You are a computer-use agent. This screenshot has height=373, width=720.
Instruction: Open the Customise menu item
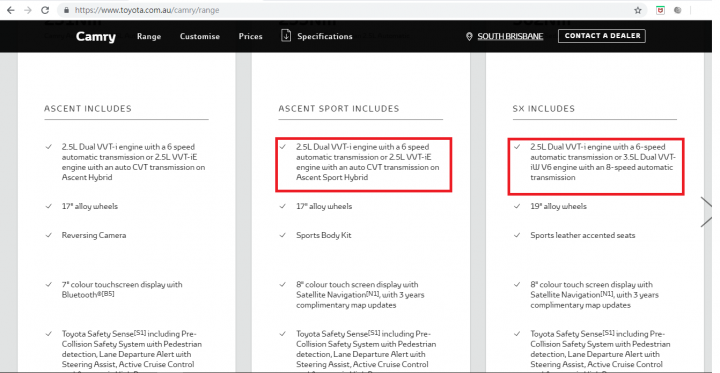(x=200, y=36)
